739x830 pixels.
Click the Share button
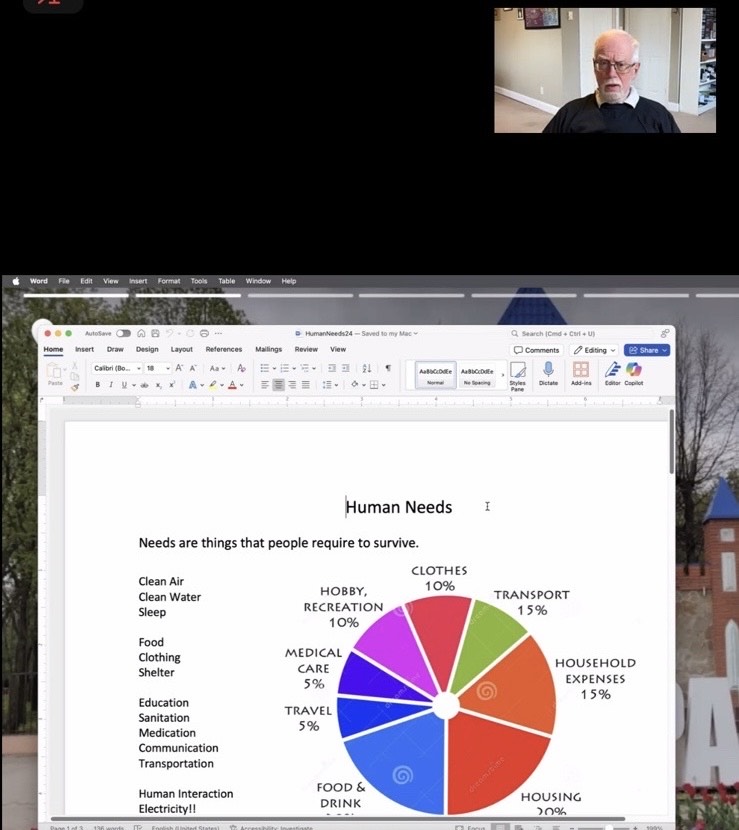(646, 350)
